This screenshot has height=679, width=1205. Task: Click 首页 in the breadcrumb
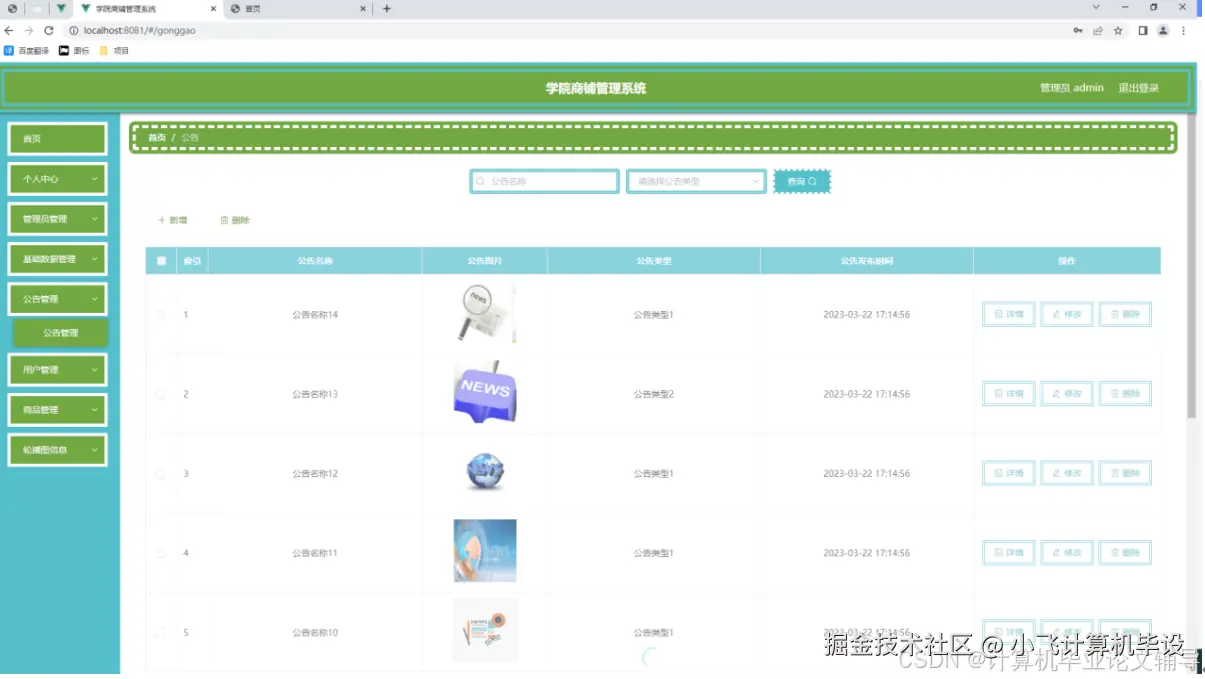tap(157, 138)
